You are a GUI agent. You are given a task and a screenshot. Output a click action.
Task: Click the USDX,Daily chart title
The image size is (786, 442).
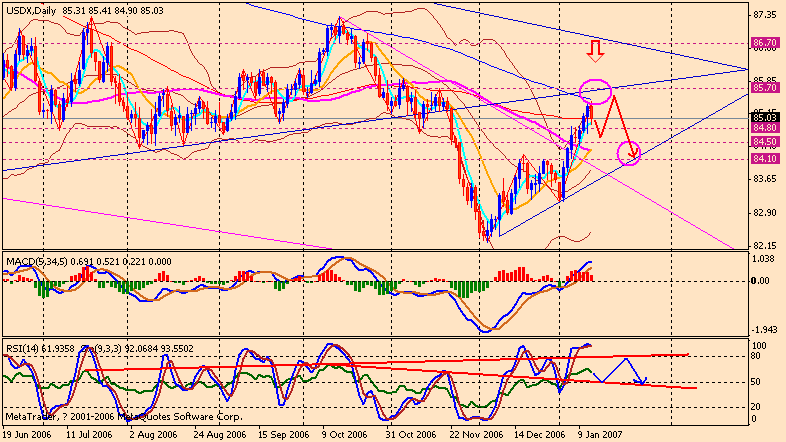(x=30, y=11)
